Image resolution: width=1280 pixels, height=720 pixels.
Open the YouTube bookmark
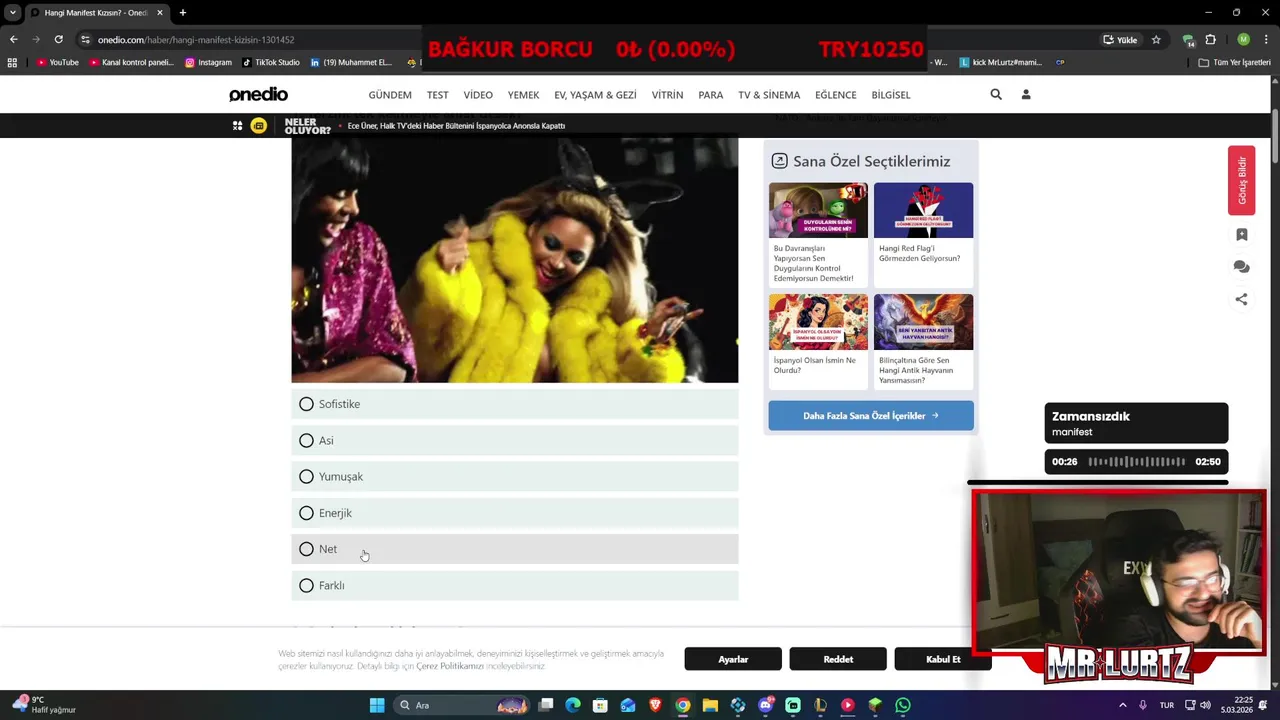[x=57, y=62]
